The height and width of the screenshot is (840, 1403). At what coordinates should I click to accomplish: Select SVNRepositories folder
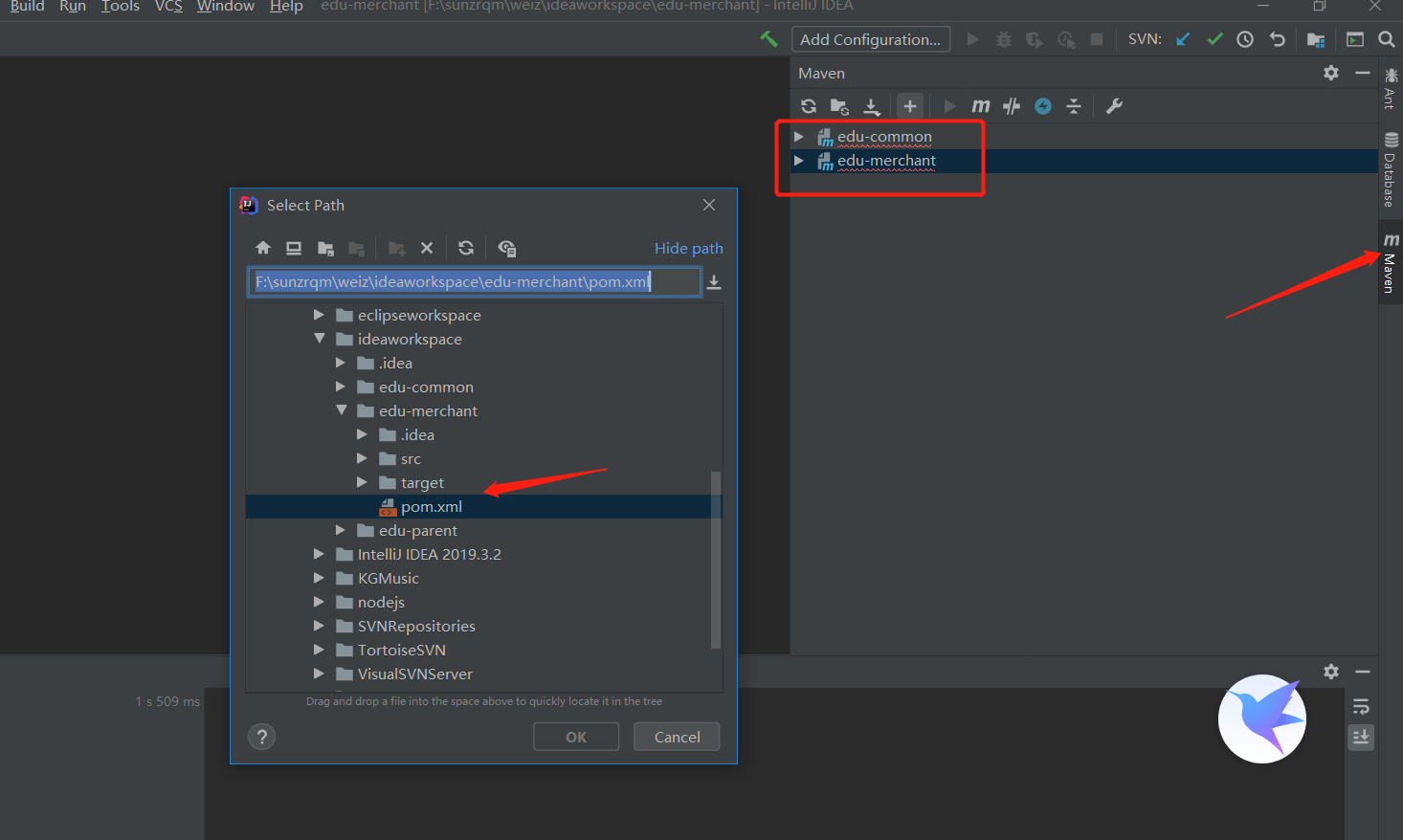click(415, 626)
